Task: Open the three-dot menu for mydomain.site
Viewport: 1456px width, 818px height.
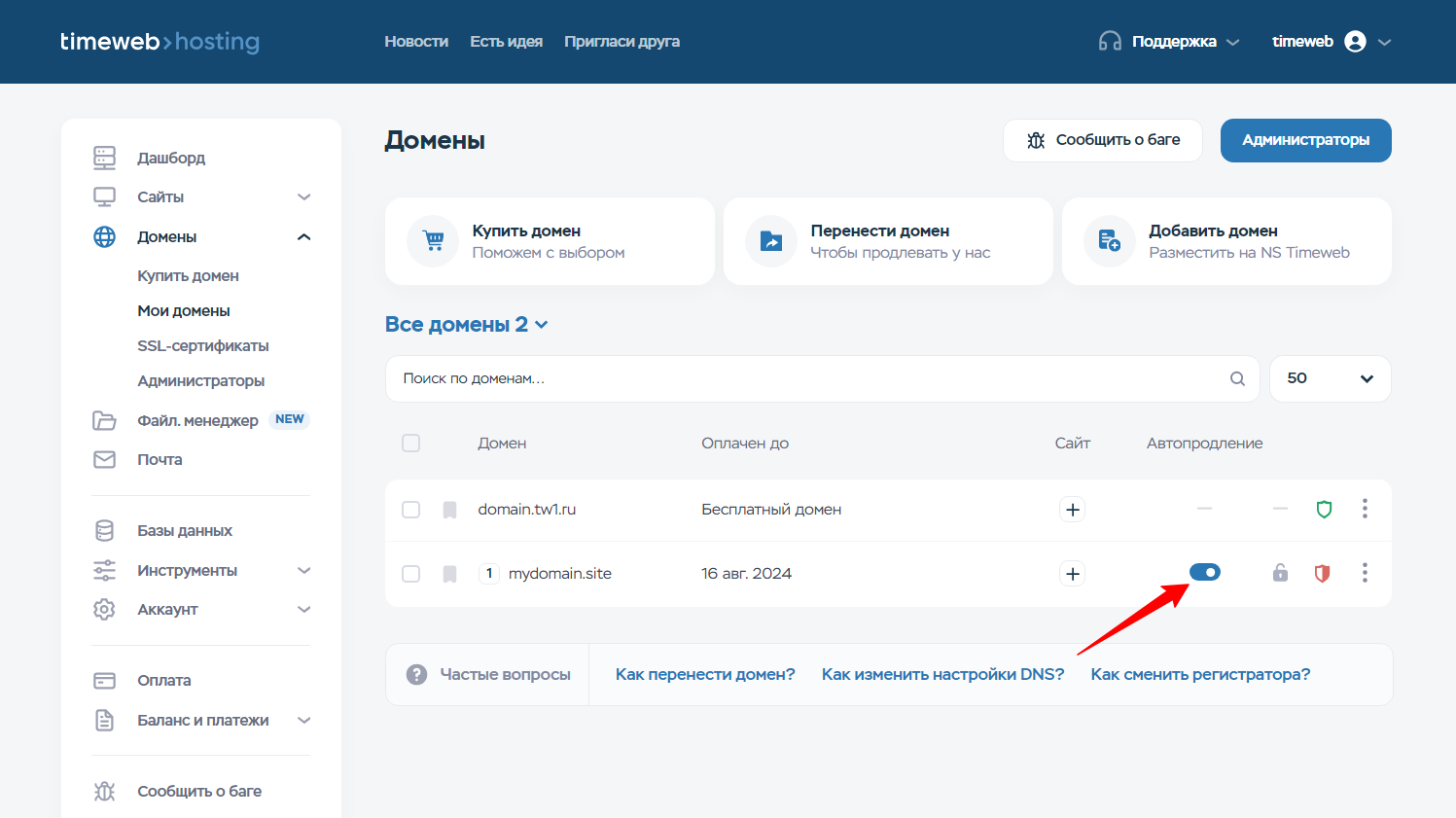Action: pos(1365,573)
